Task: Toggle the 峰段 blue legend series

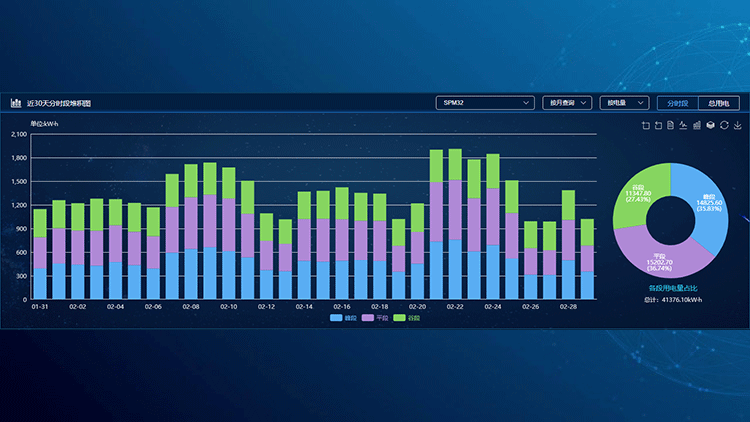Action: pyautogui.click(x=344, y=318)
